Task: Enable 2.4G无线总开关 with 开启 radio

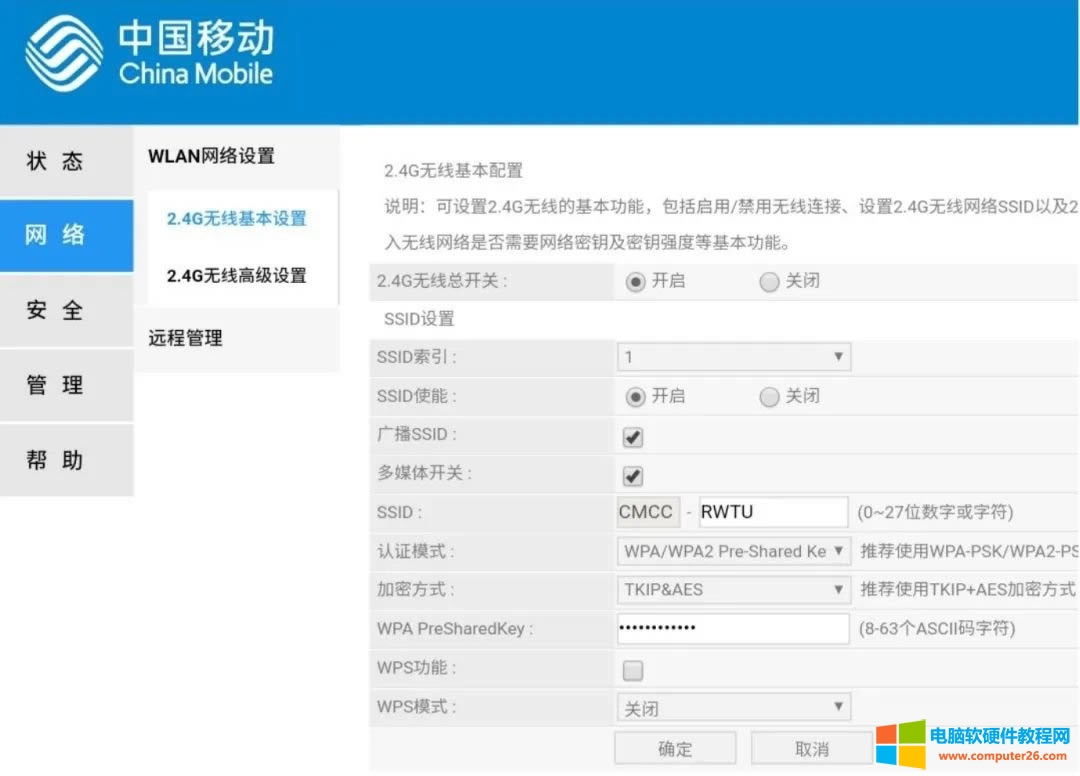Action: pos(635,282)
